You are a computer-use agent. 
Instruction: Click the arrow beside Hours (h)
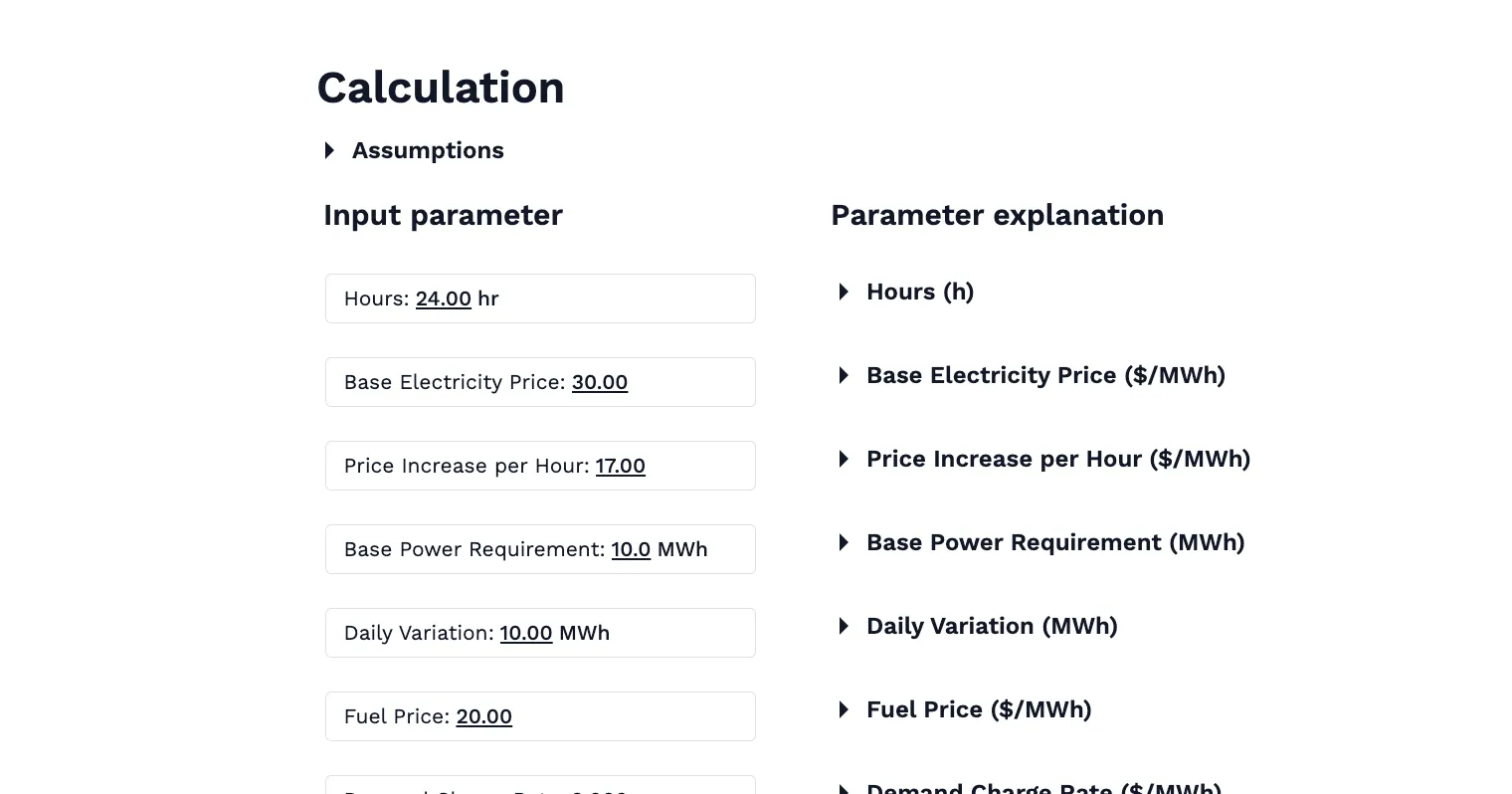coord(843,292)
